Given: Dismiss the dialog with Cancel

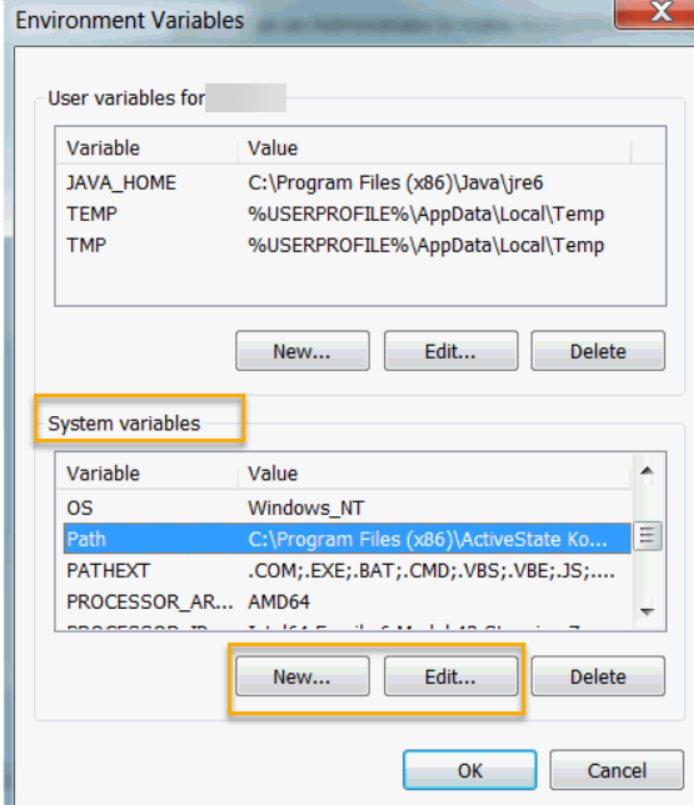Looking at the screenshot, I should [617, 770].
